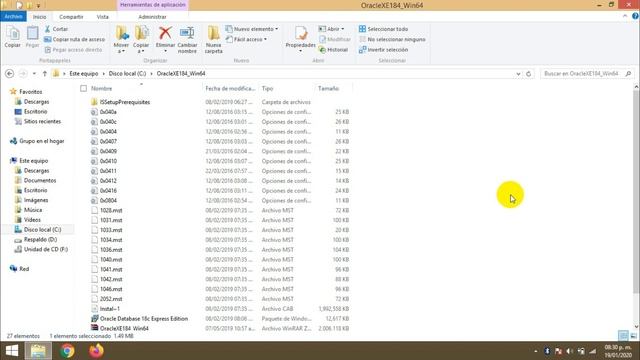This screenshot has height=360, width=640.
Task: Open help question mark icon
Action: (635, 16)
